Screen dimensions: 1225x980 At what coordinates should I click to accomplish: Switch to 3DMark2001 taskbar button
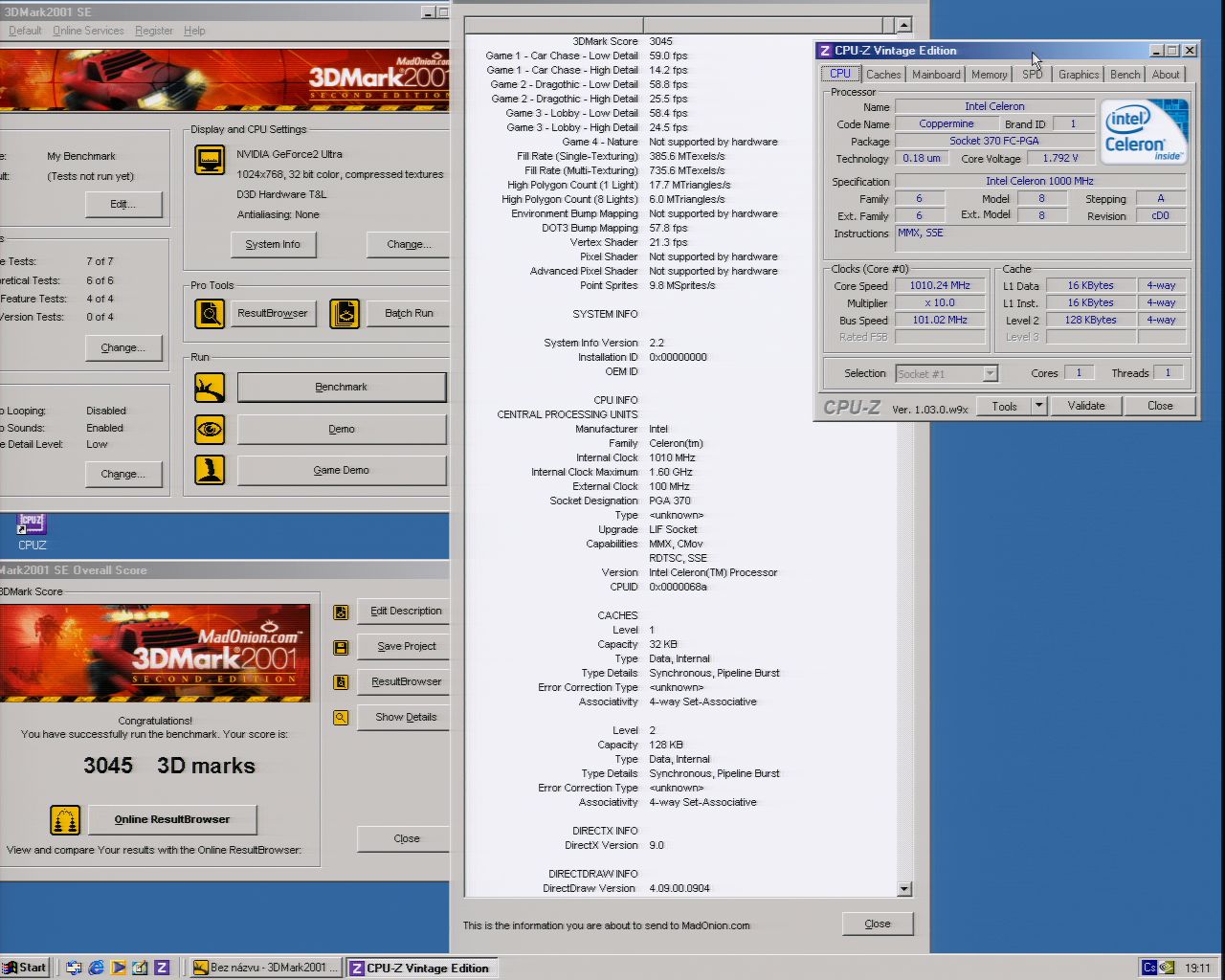pyautogui.click(x=264, y=968)
